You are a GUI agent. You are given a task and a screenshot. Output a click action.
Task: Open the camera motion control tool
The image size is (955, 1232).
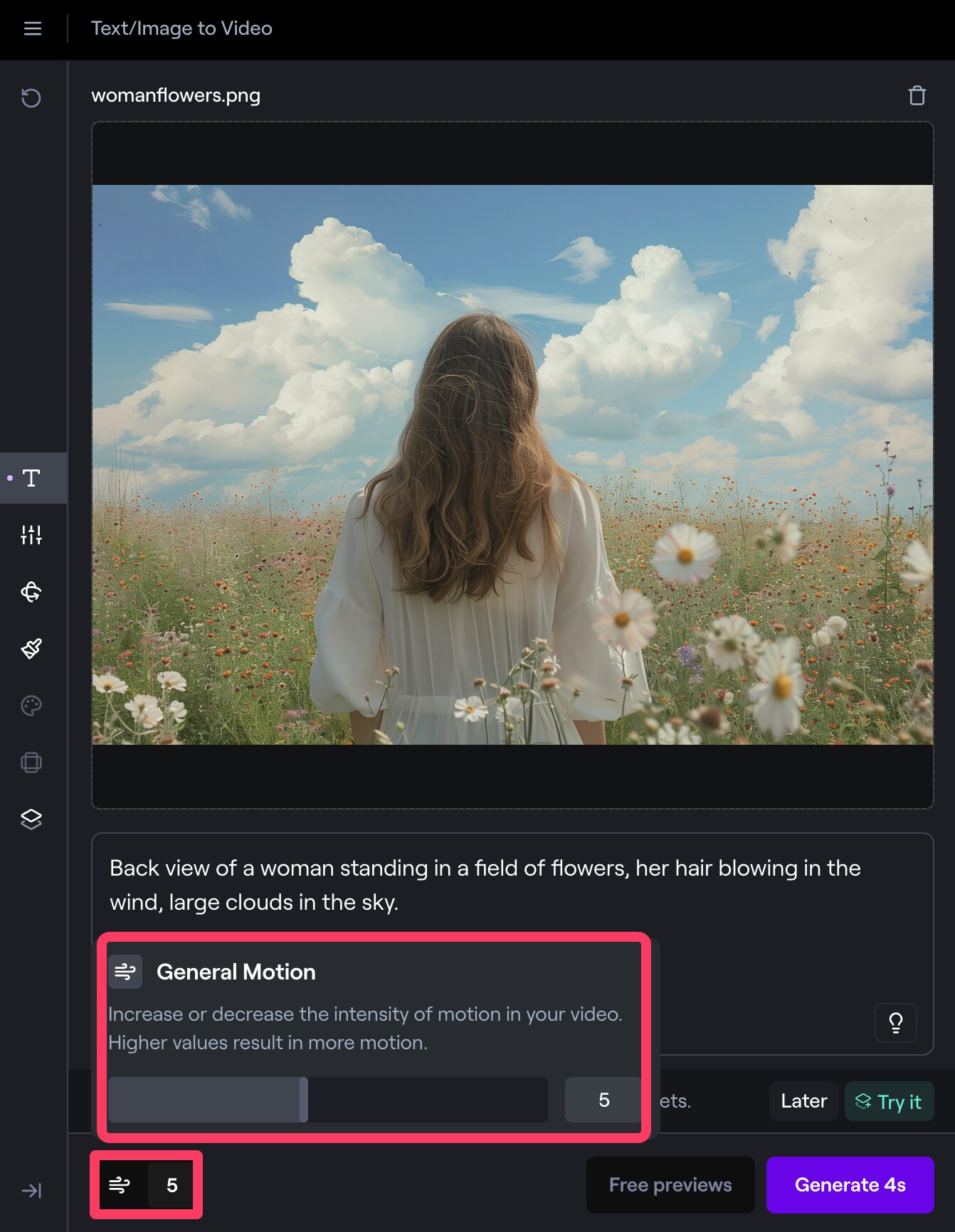click(31, 592)
